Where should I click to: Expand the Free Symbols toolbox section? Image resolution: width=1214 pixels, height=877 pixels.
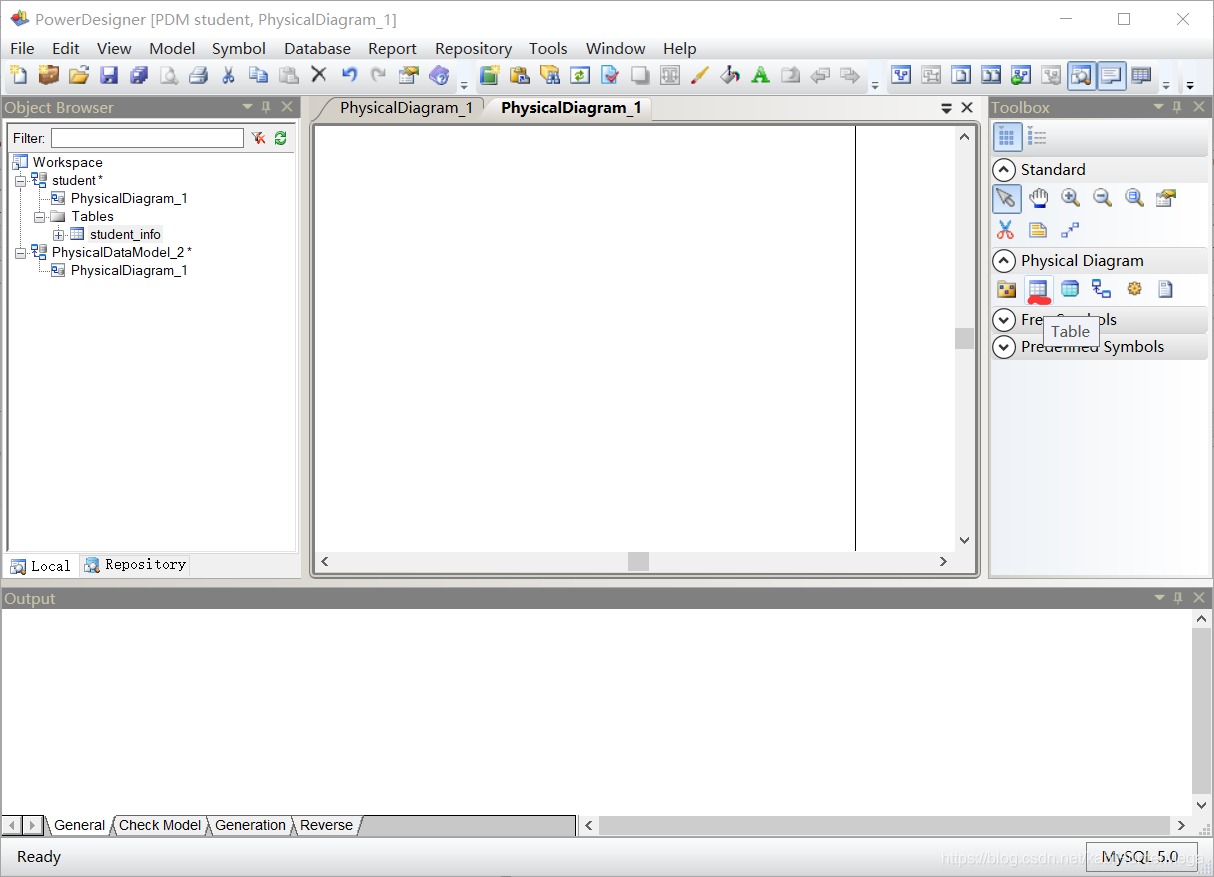click(x=1004, y=320)
